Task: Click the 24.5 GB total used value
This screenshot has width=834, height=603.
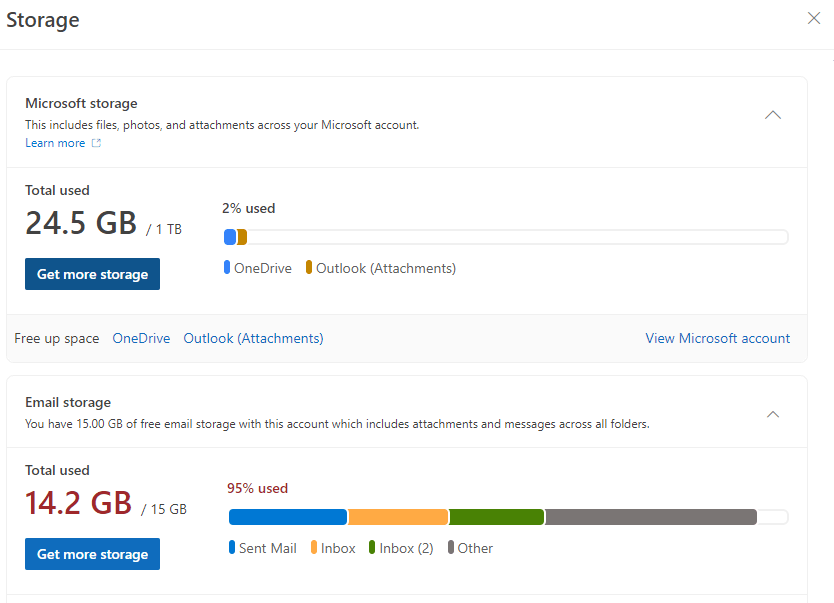Action: (x=81, y=223)
